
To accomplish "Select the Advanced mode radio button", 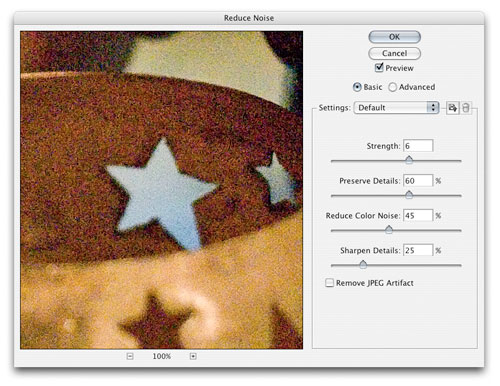I will (x=393, y=87).
